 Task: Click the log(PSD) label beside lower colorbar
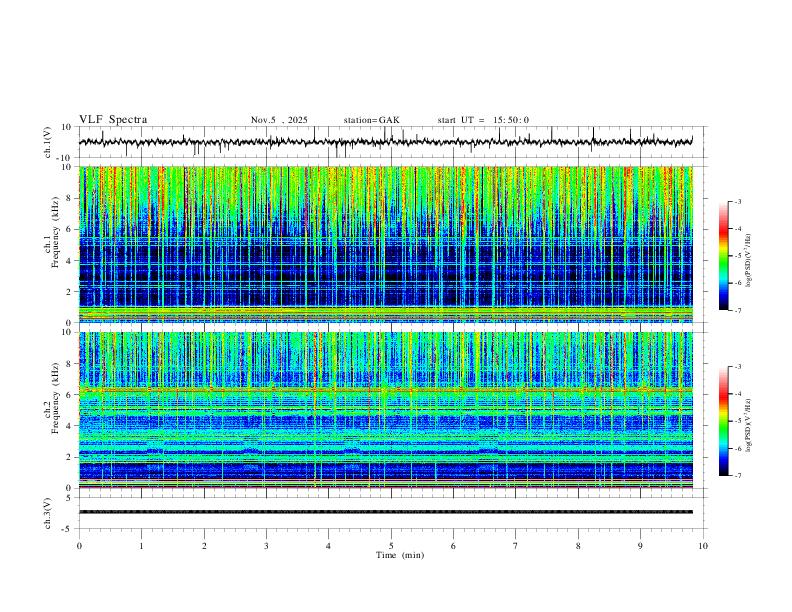[x=749, y=425]
